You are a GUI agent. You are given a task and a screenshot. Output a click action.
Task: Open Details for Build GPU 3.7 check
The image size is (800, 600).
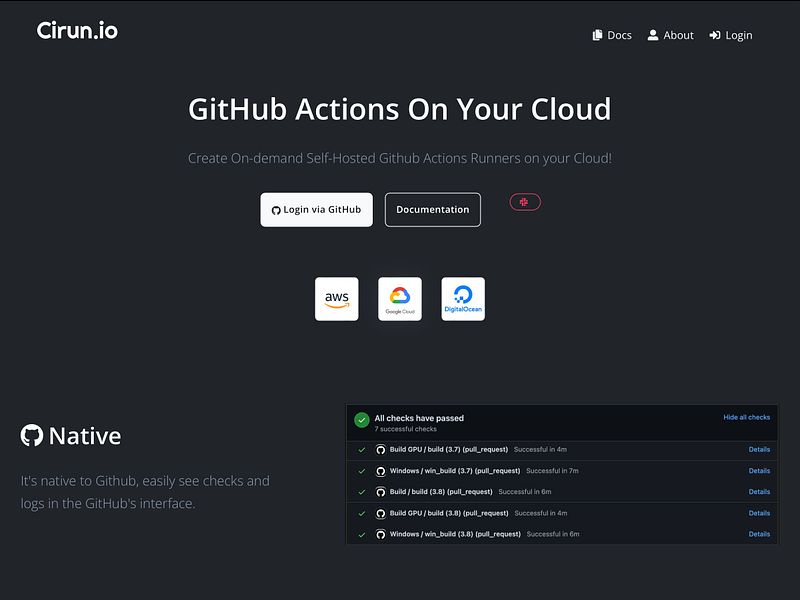click(759, 449)
